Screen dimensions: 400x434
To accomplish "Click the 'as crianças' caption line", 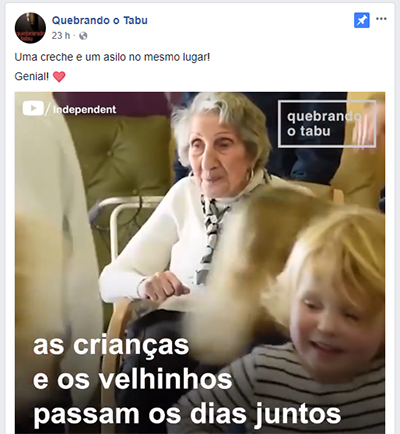I will point(111,345).
